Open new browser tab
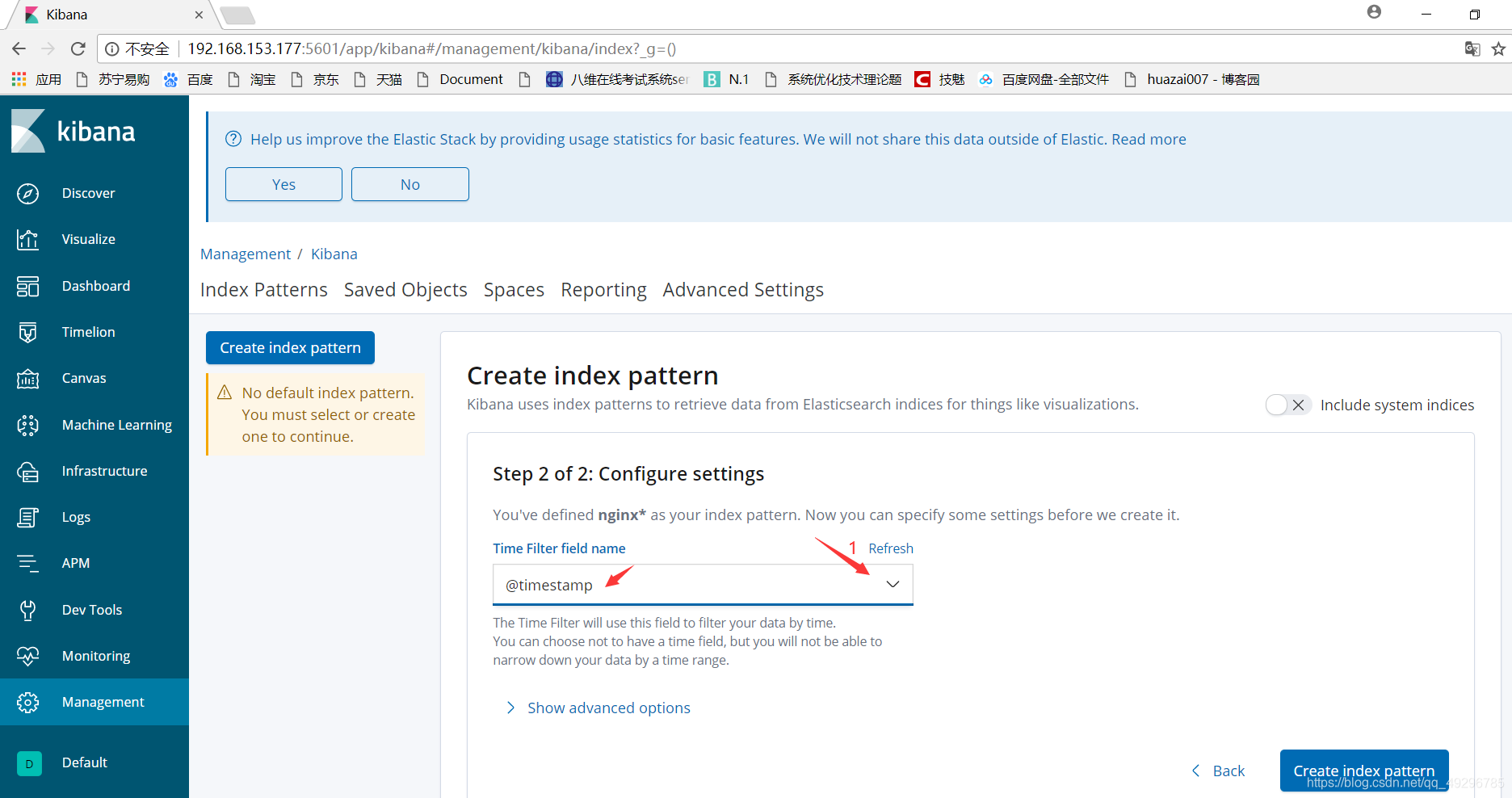Screen dimensions: 1512x798 tap(237, 15)
